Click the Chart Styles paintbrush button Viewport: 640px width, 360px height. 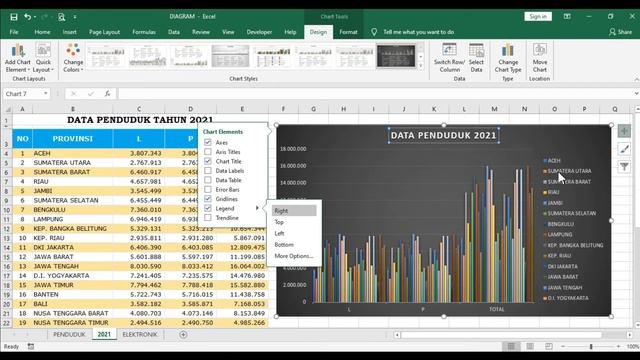click(x=624, y=149)
